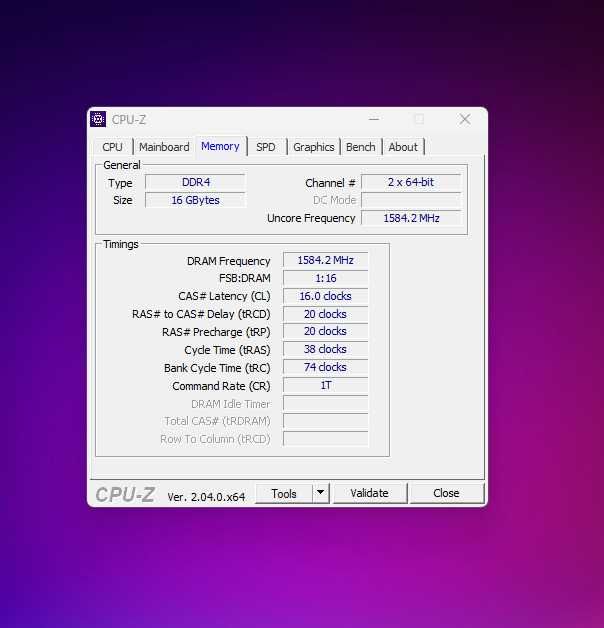The width and height of the screenshot is (604, 628).
Task: Click the "Uncore Frequency" label
Action: (311, 218)
